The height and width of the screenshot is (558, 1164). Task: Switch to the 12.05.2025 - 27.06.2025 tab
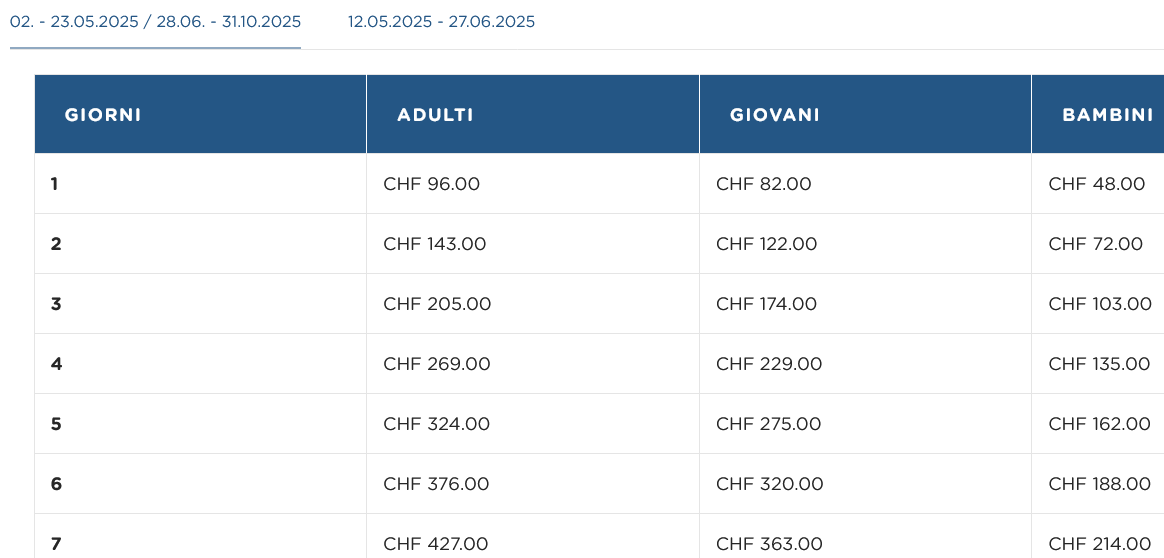441,22
